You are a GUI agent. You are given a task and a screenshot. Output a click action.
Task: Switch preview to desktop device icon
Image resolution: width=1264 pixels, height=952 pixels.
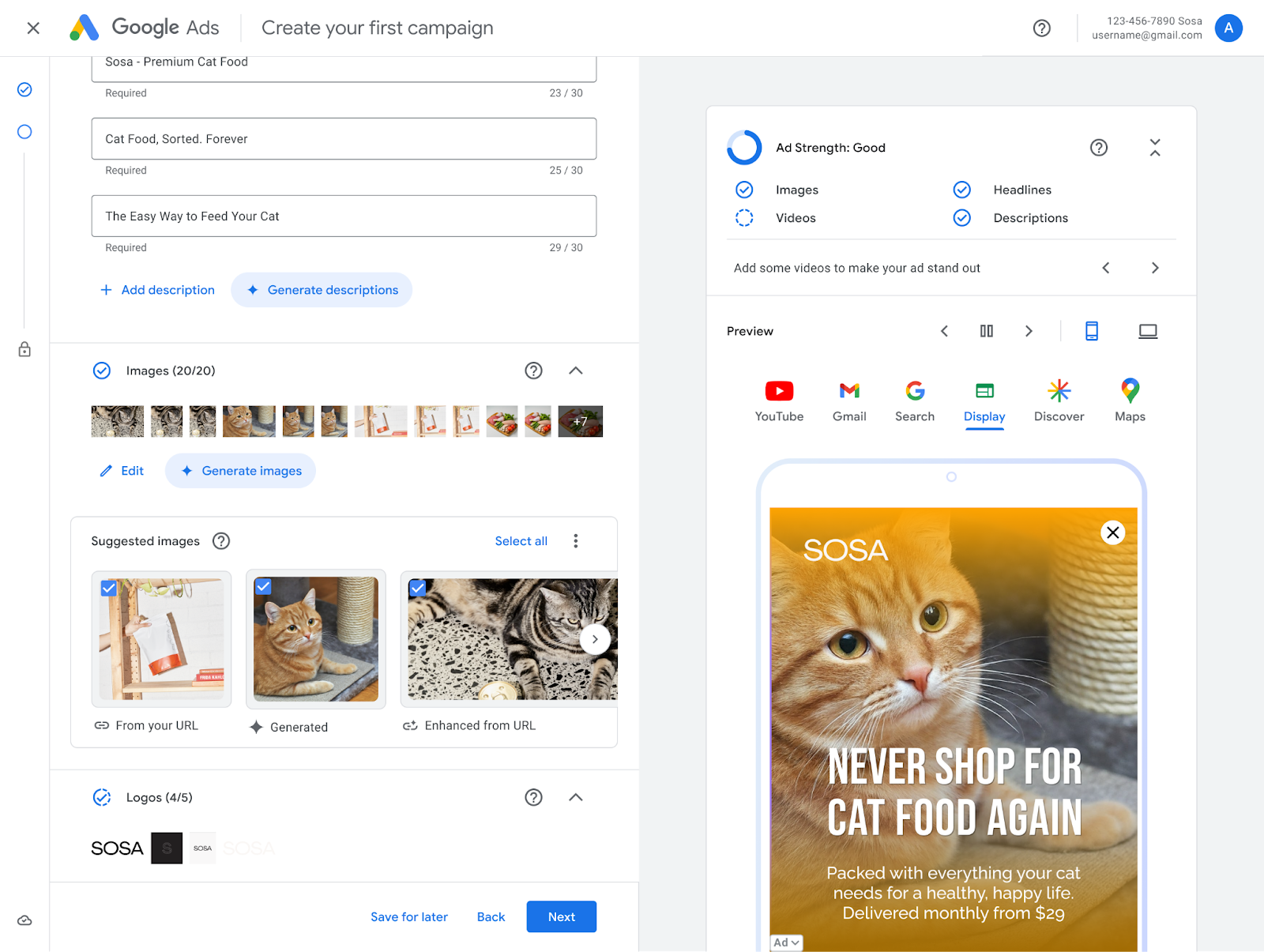pyautogui.click(x=1147, y=331)
